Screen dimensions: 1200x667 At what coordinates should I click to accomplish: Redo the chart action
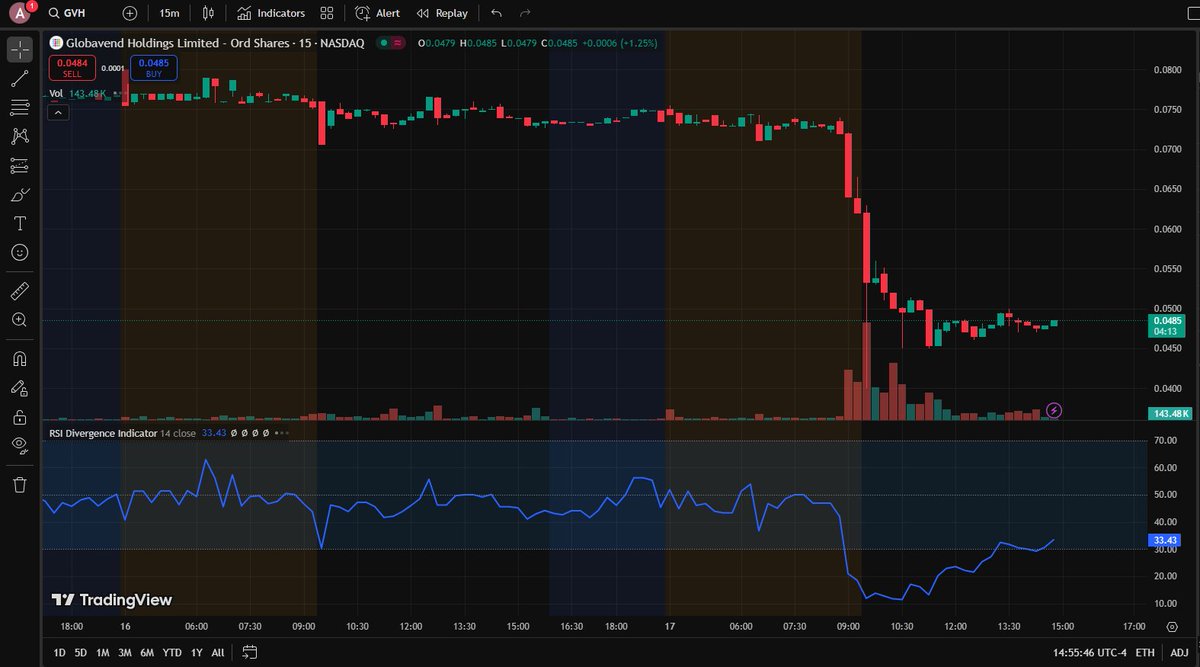point(525,14)
